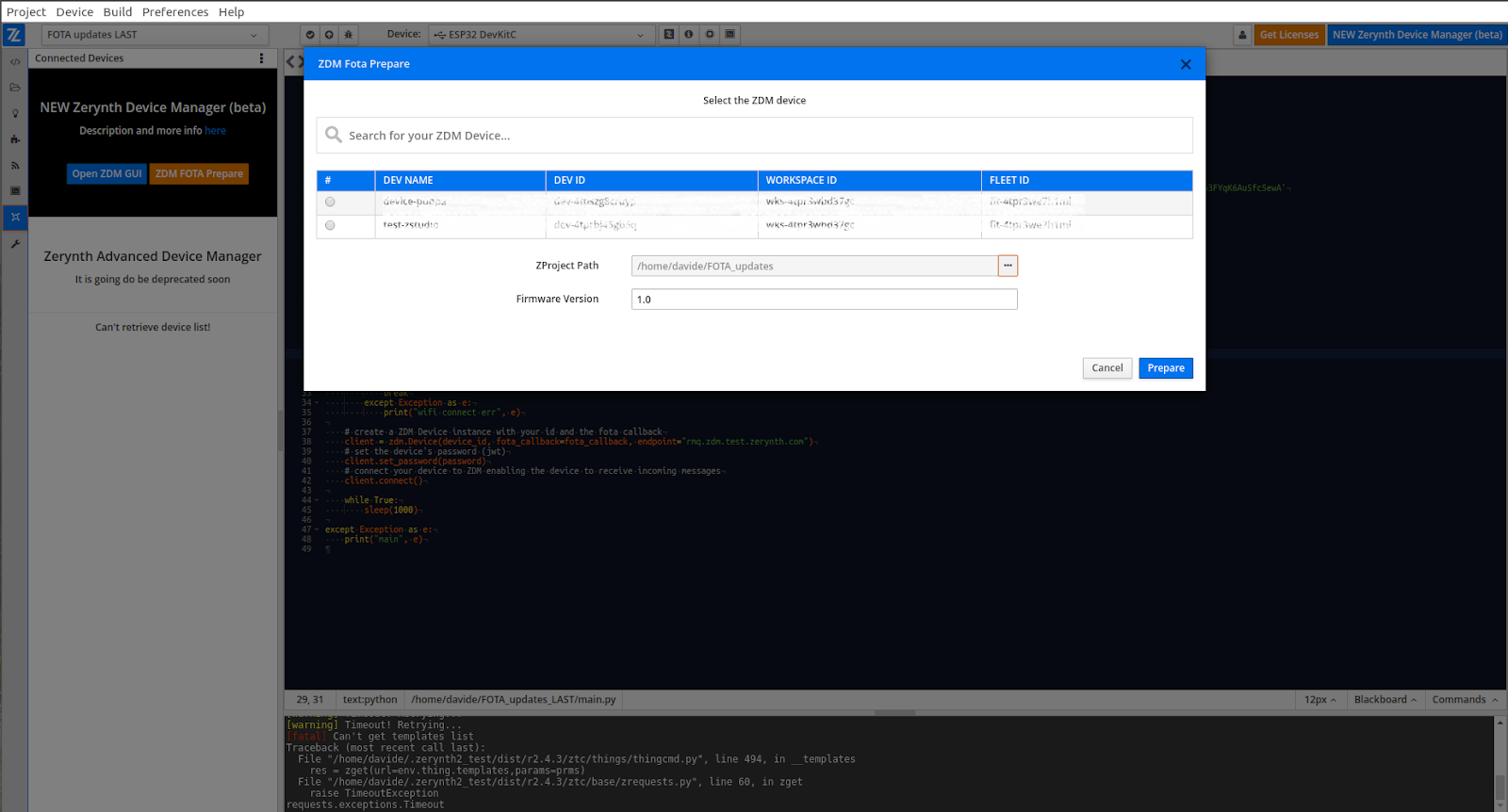Click the Z device registration icon
This screenshot has height=812, width=1508.
point(668,35)
